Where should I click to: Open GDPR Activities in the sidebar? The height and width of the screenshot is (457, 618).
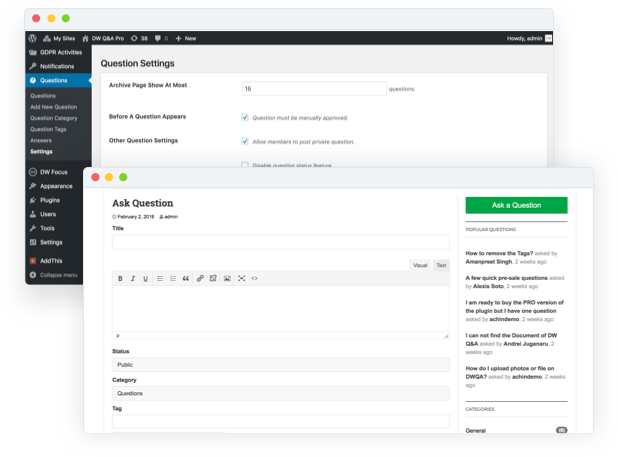(x=56, y=52)
